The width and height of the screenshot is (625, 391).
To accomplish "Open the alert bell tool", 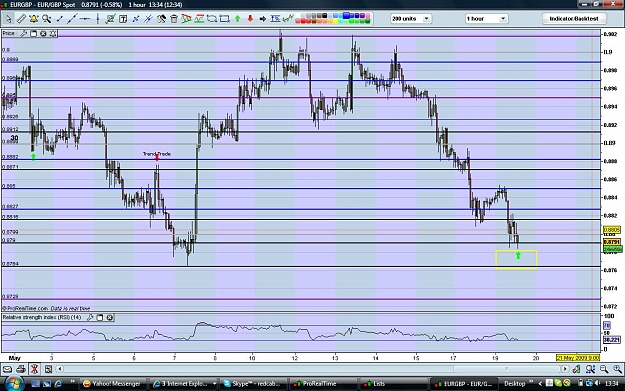I will 33,19.
